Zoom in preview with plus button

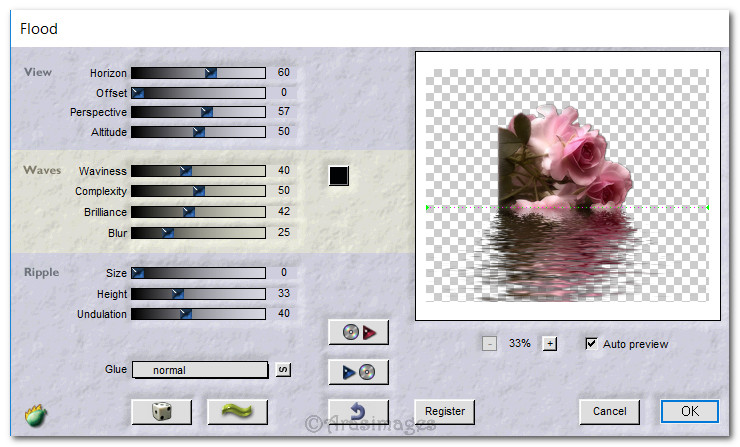coord(549,343)
